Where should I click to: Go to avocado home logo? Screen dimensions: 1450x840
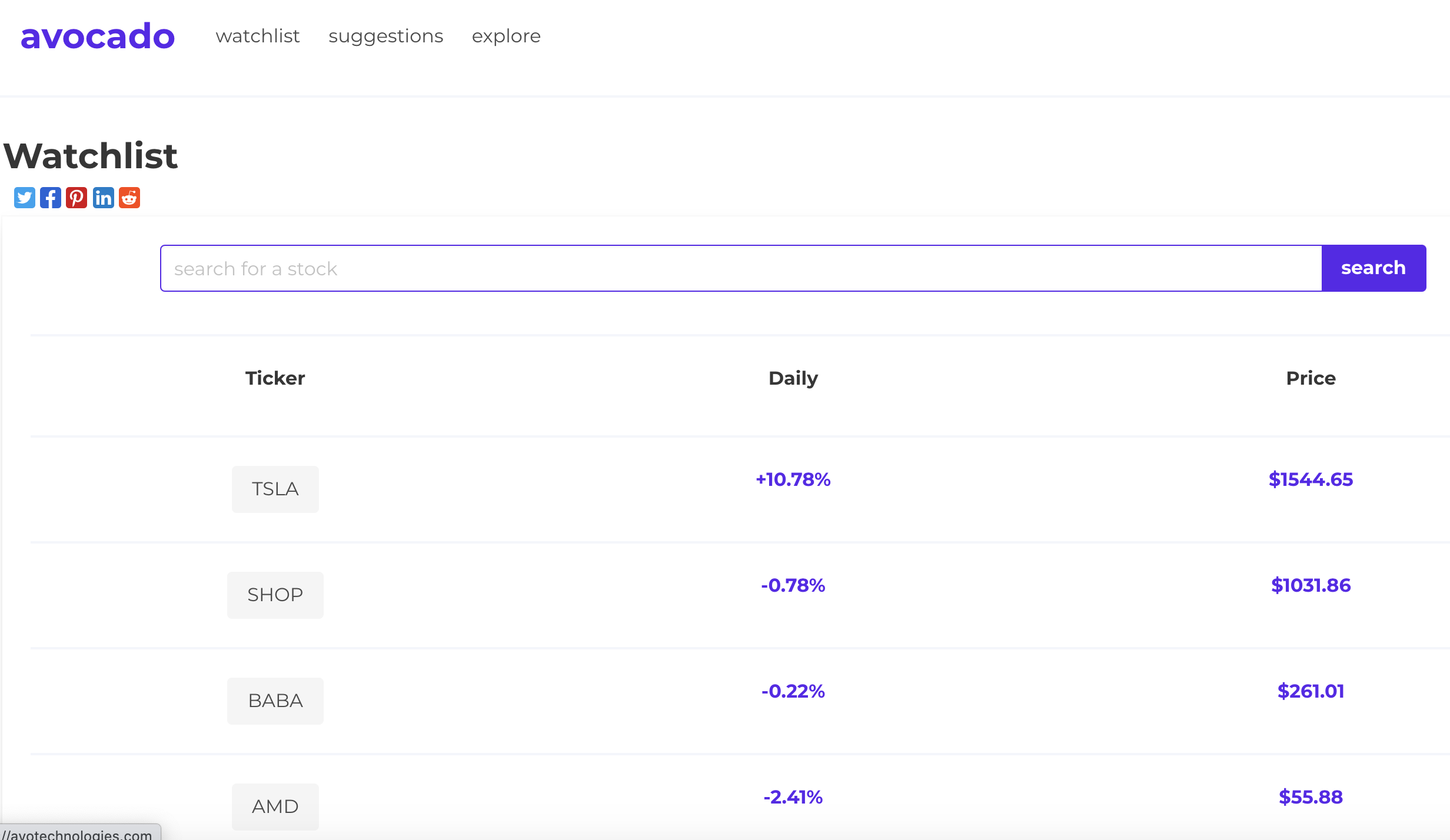(98, 36)
